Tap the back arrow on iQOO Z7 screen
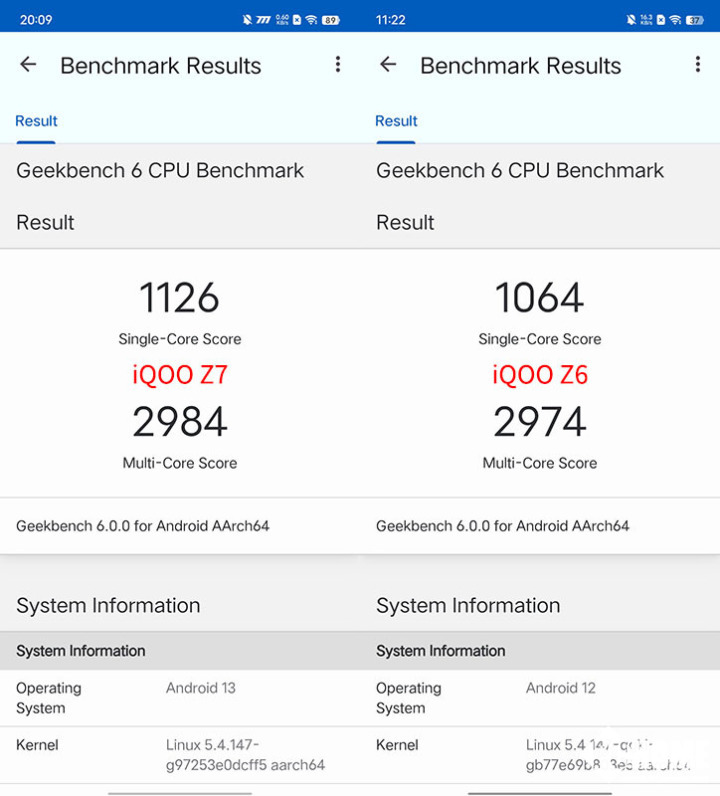The image size is (720, 796). (x=28, y=65)
